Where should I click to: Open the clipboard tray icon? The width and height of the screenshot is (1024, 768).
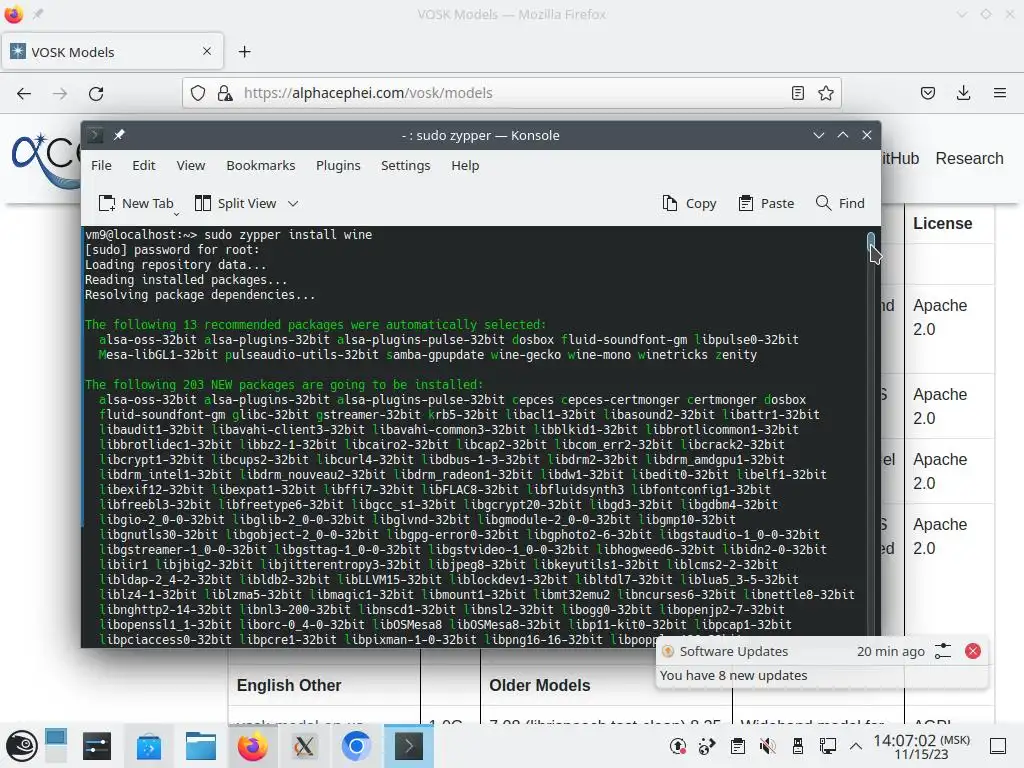pos(737,746)
